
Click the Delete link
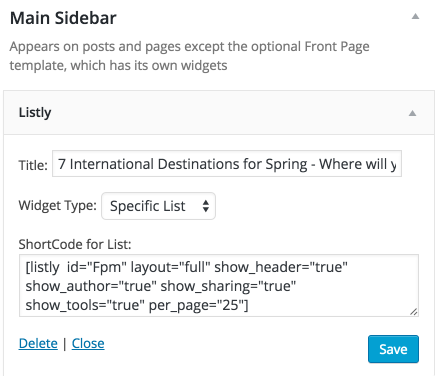coord(38,343)
